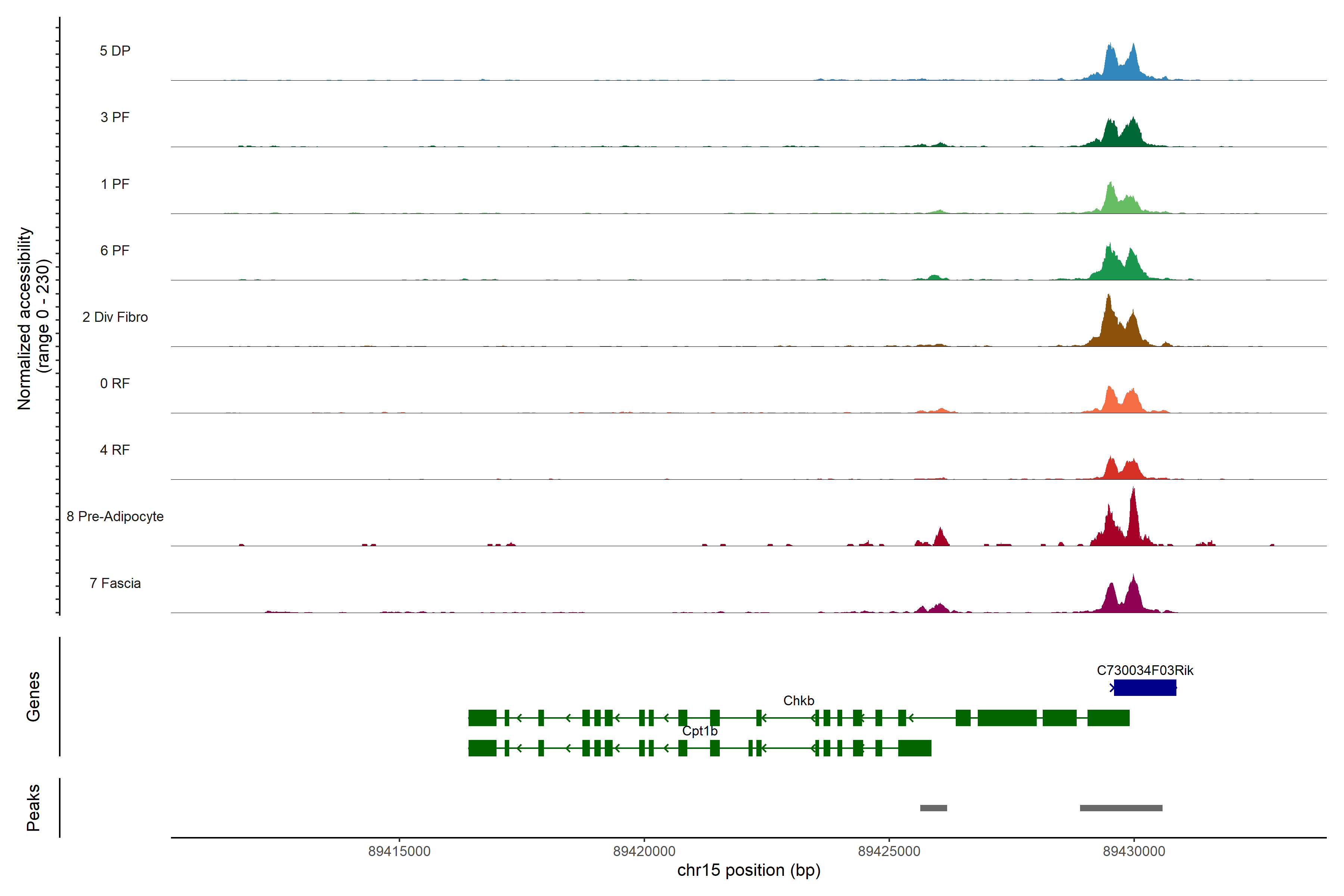This screenshot has height=896, width=1344.
Task: Click the C730034F03Rik gene label
Action: (x=1145, y=670)
